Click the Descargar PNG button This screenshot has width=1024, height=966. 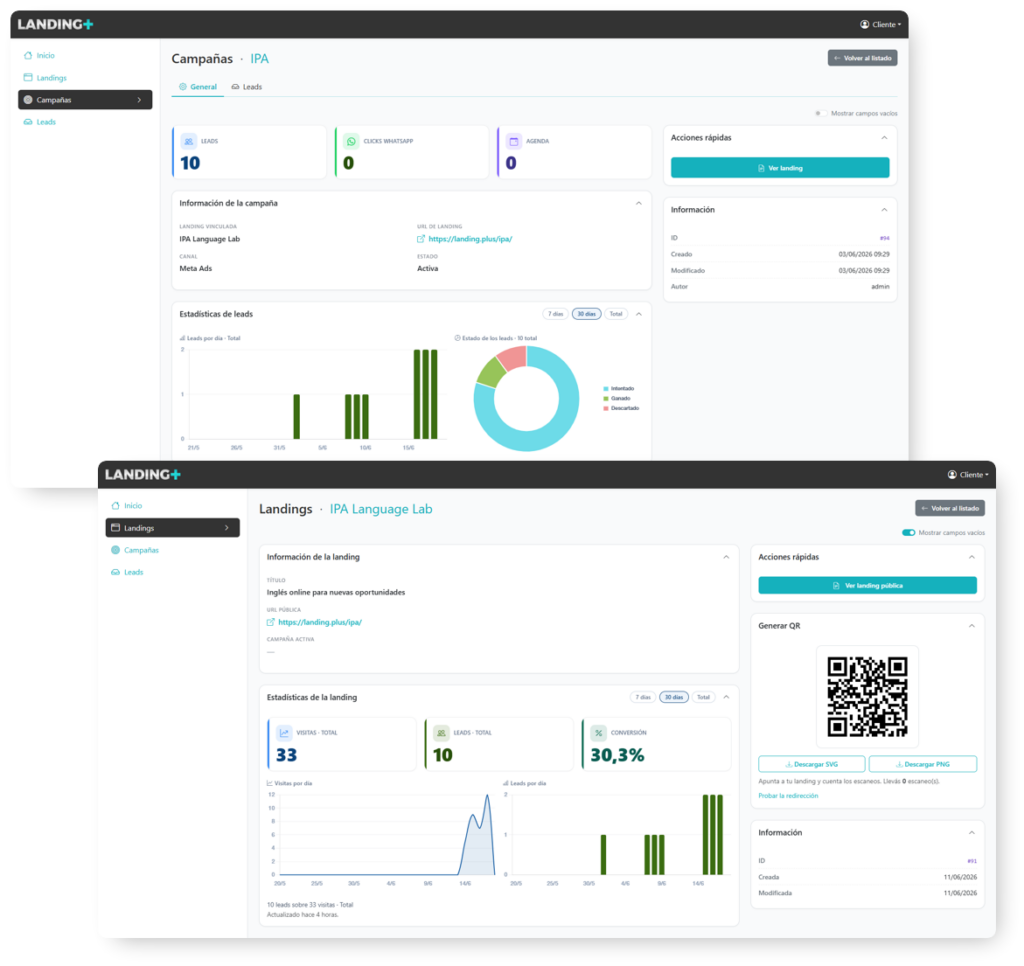point(923,764)
